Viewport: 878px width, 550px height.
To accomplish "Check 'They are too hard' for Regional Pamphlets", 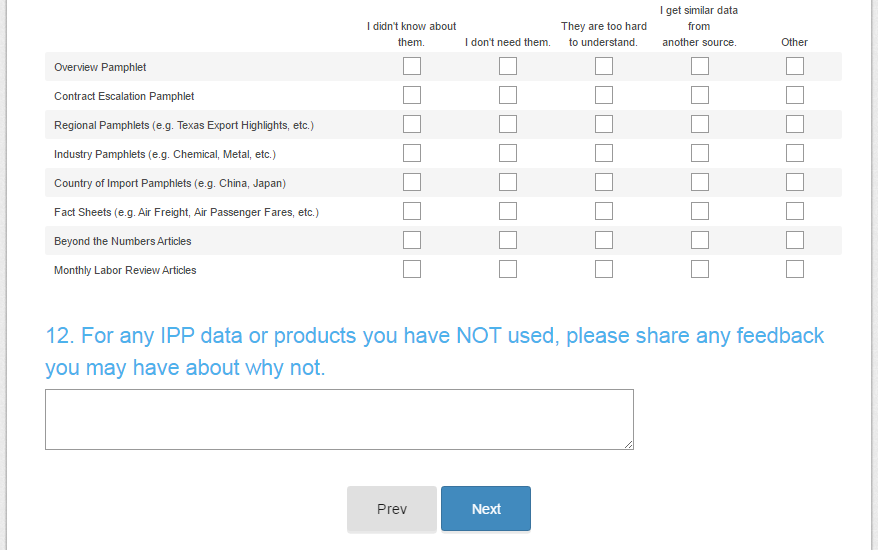I will pos(604,124).
